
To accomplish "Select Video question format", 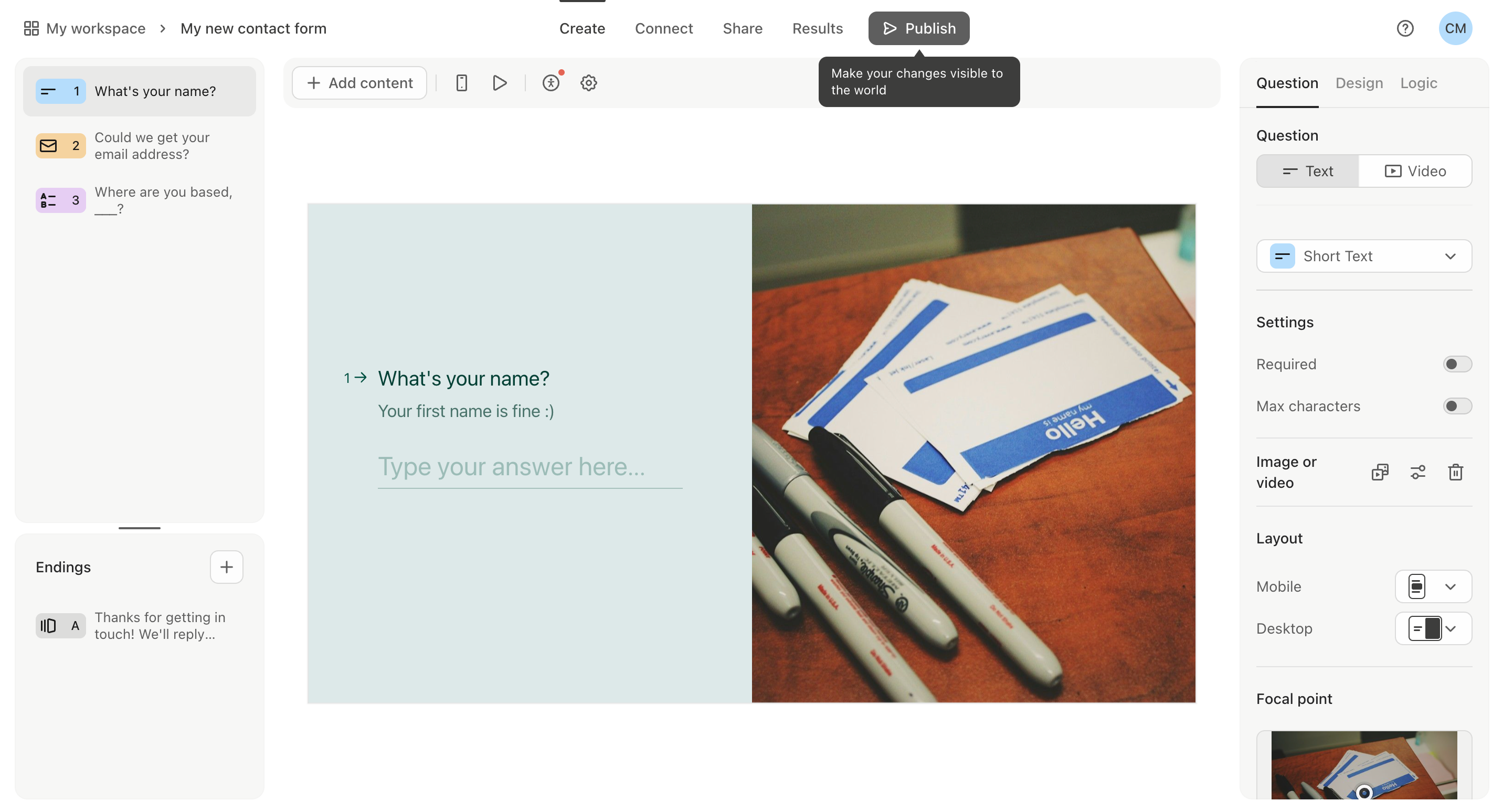I will 1415,171.
